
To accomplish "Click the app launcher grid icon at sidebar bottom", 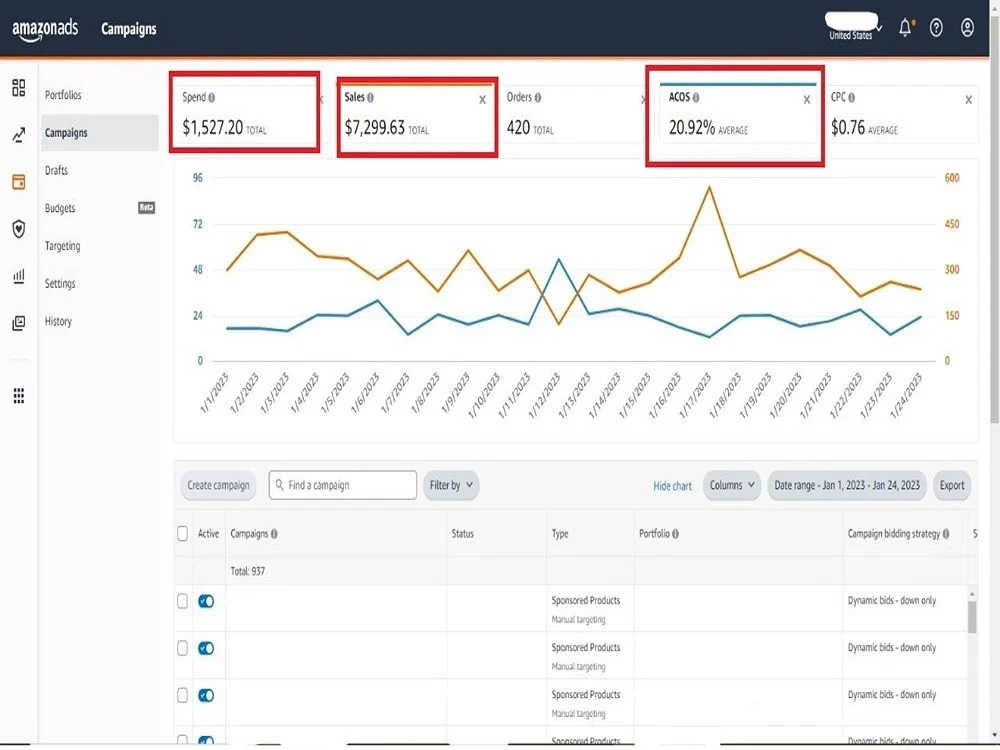I will coord(18,395).
